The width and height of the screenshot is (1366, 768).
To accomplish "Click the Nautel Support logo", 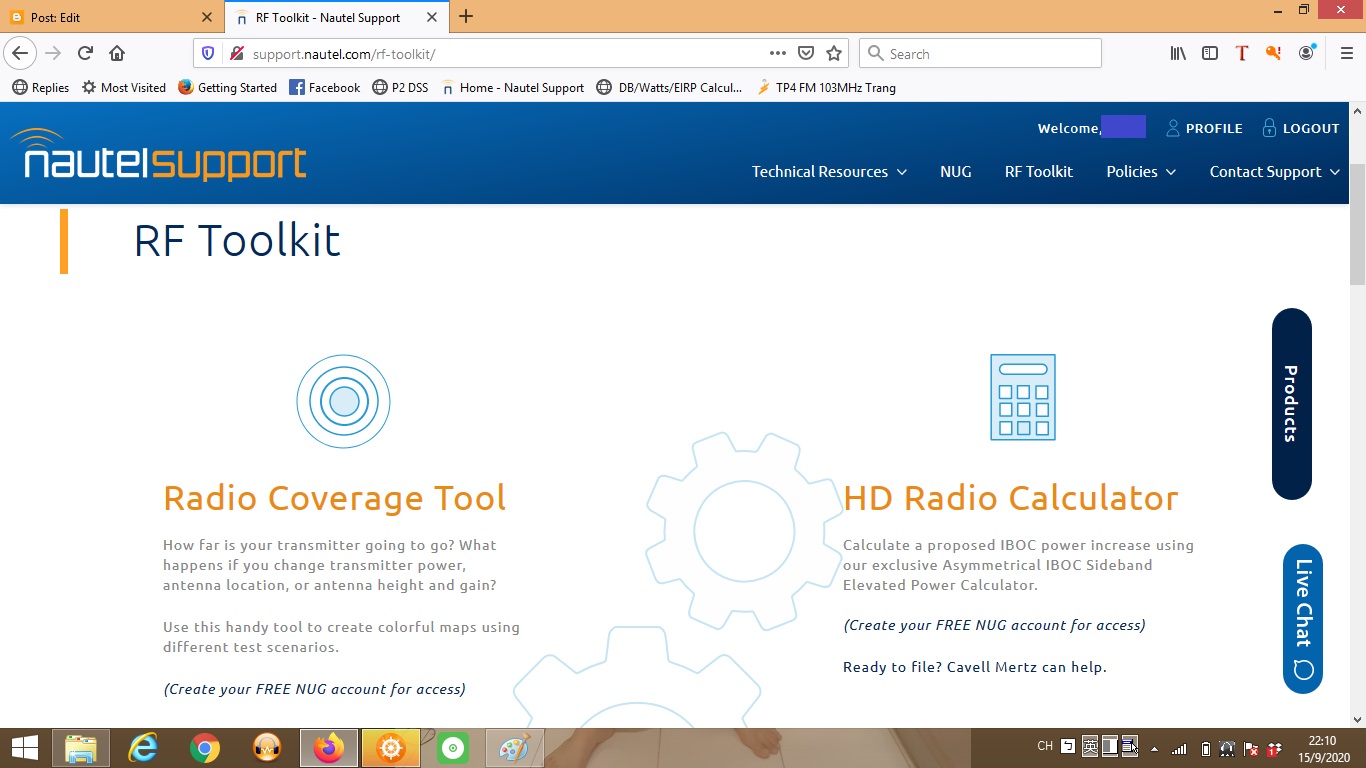I will tap(158, 155).
